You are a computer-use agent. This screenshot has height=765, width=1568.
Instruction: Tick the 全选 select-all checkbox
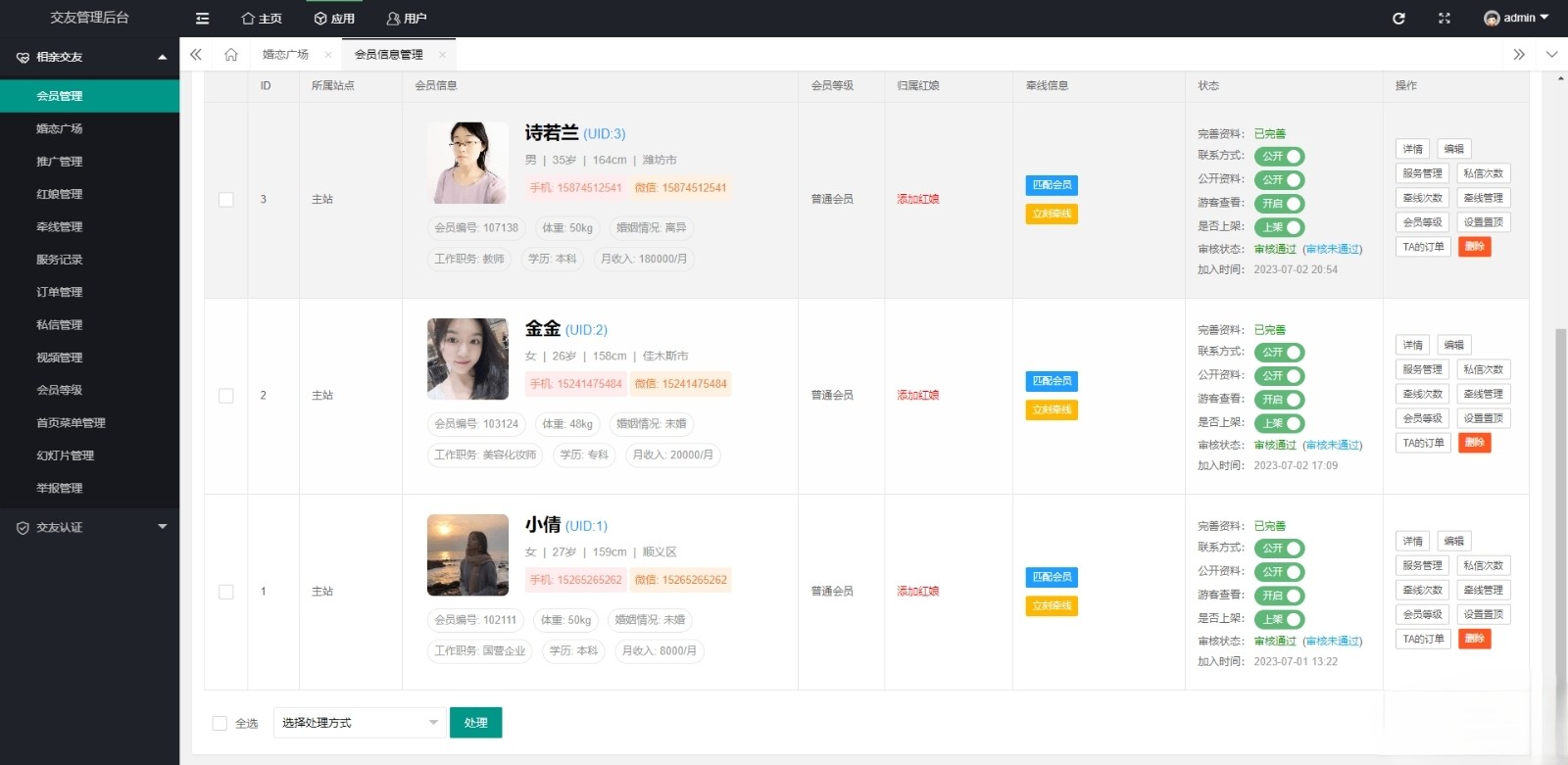(x=220, y=723)
